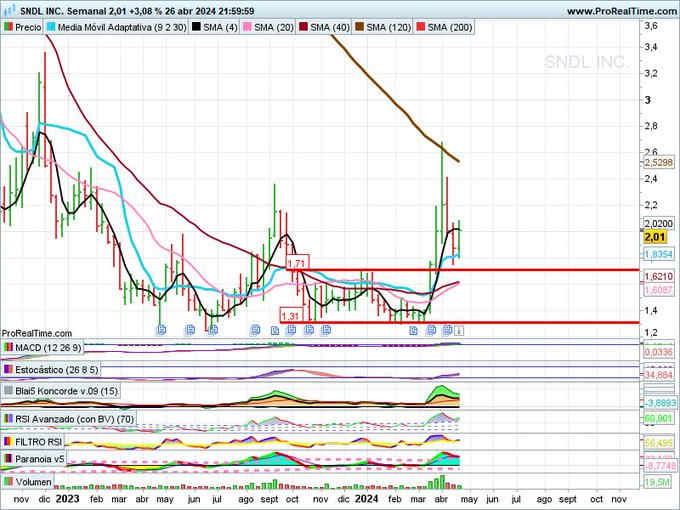Click the 1,31 price label box
The height and width of the screenshot is (510, 680).
point(290,316)
